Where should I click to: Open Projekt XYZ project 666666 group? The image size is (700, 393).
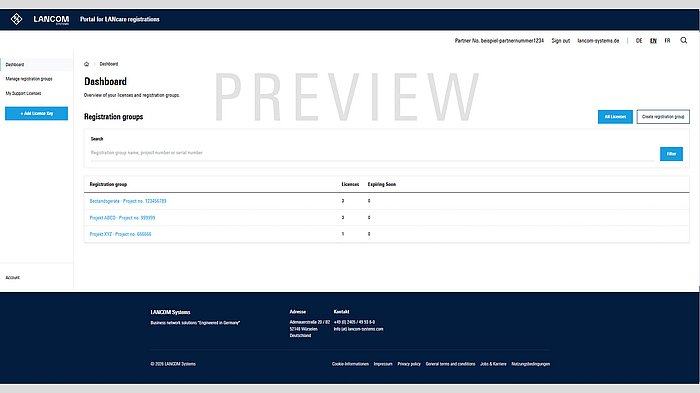click(121, 234)
